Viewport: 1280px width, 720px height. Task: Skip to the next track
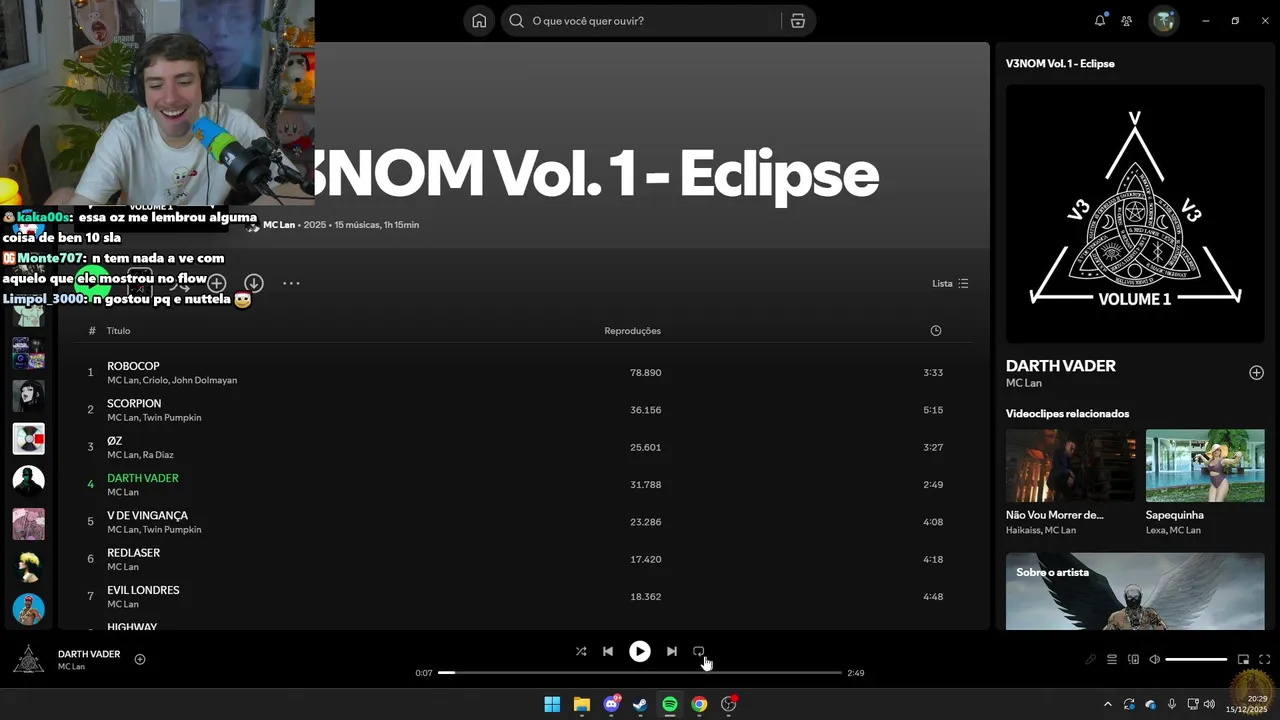coord(672,651)
